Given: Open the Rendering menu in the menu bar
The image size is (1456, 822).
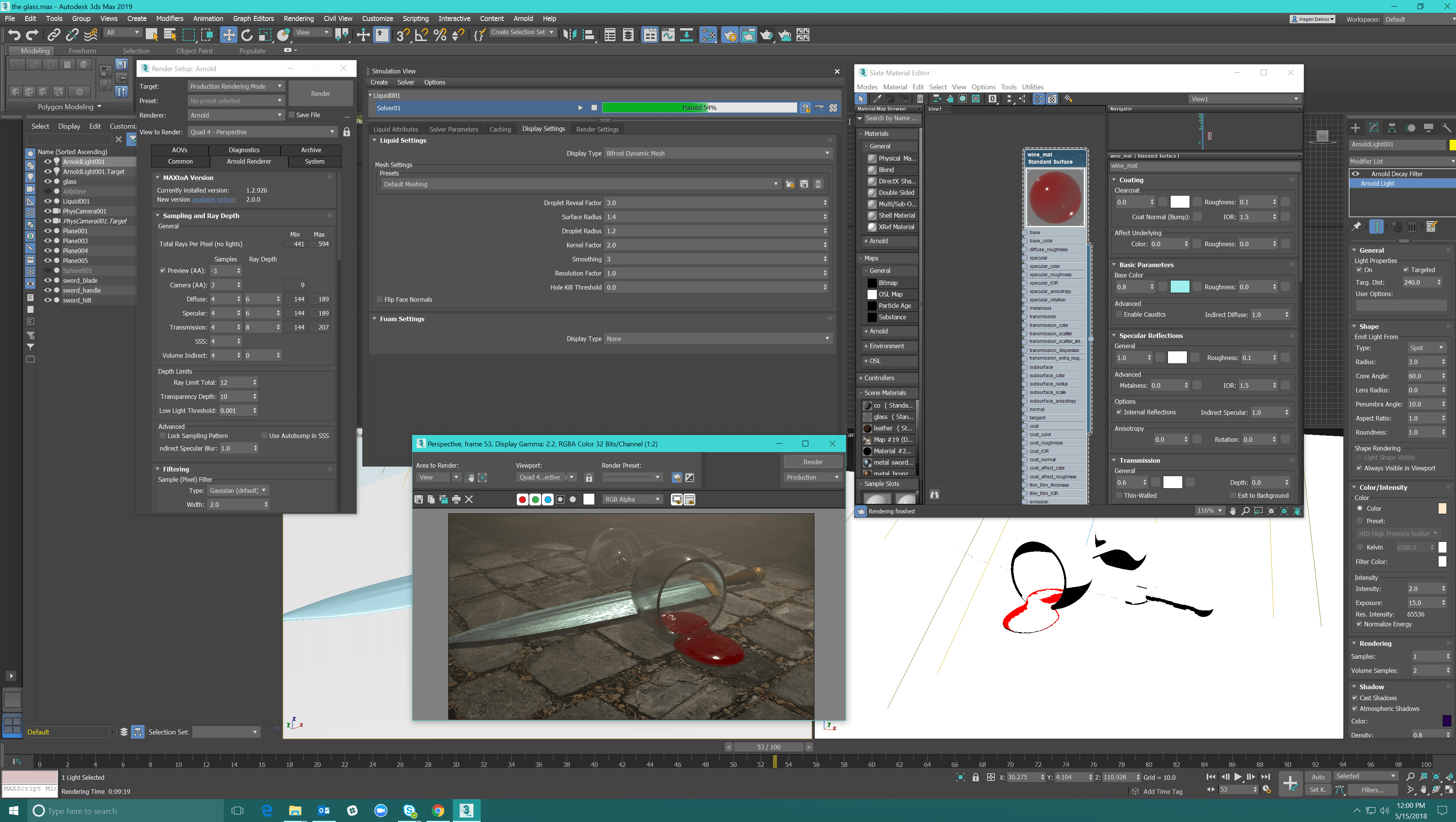Looking at the screenshot, I should [x=298, y=18].
